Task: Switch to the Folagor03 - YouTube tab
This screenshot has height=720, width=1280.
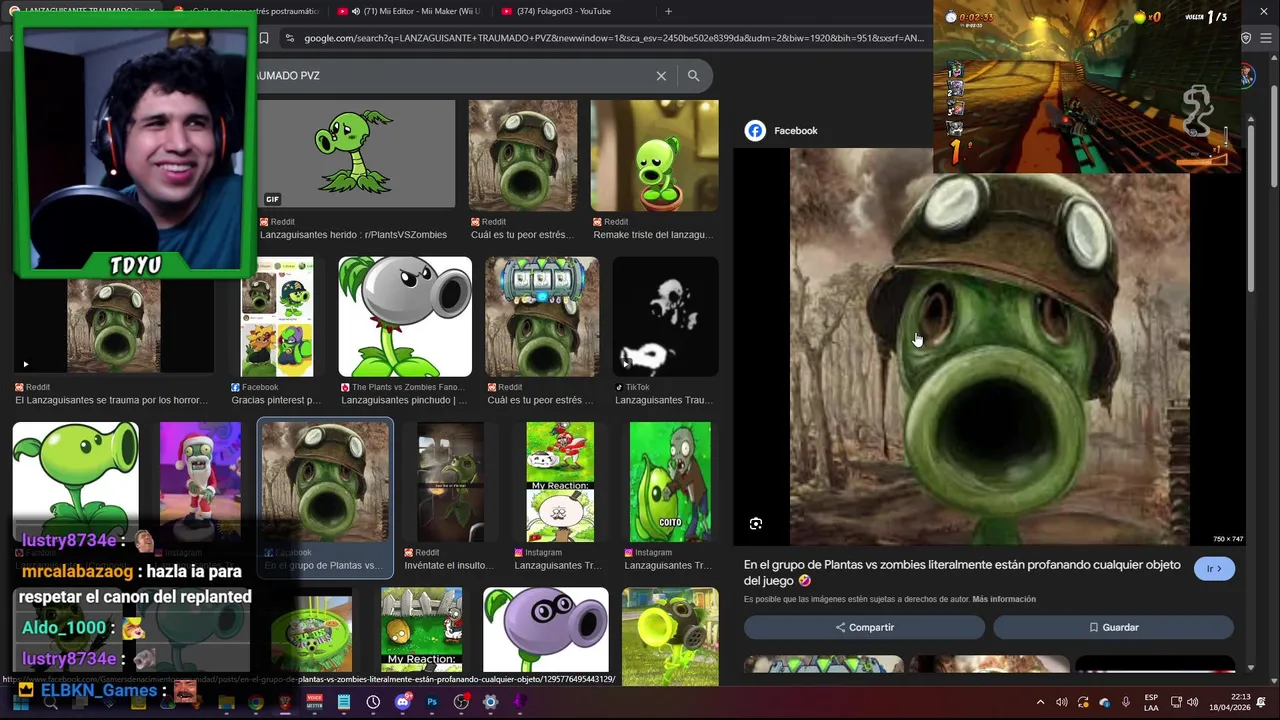Action: (565, 11)
